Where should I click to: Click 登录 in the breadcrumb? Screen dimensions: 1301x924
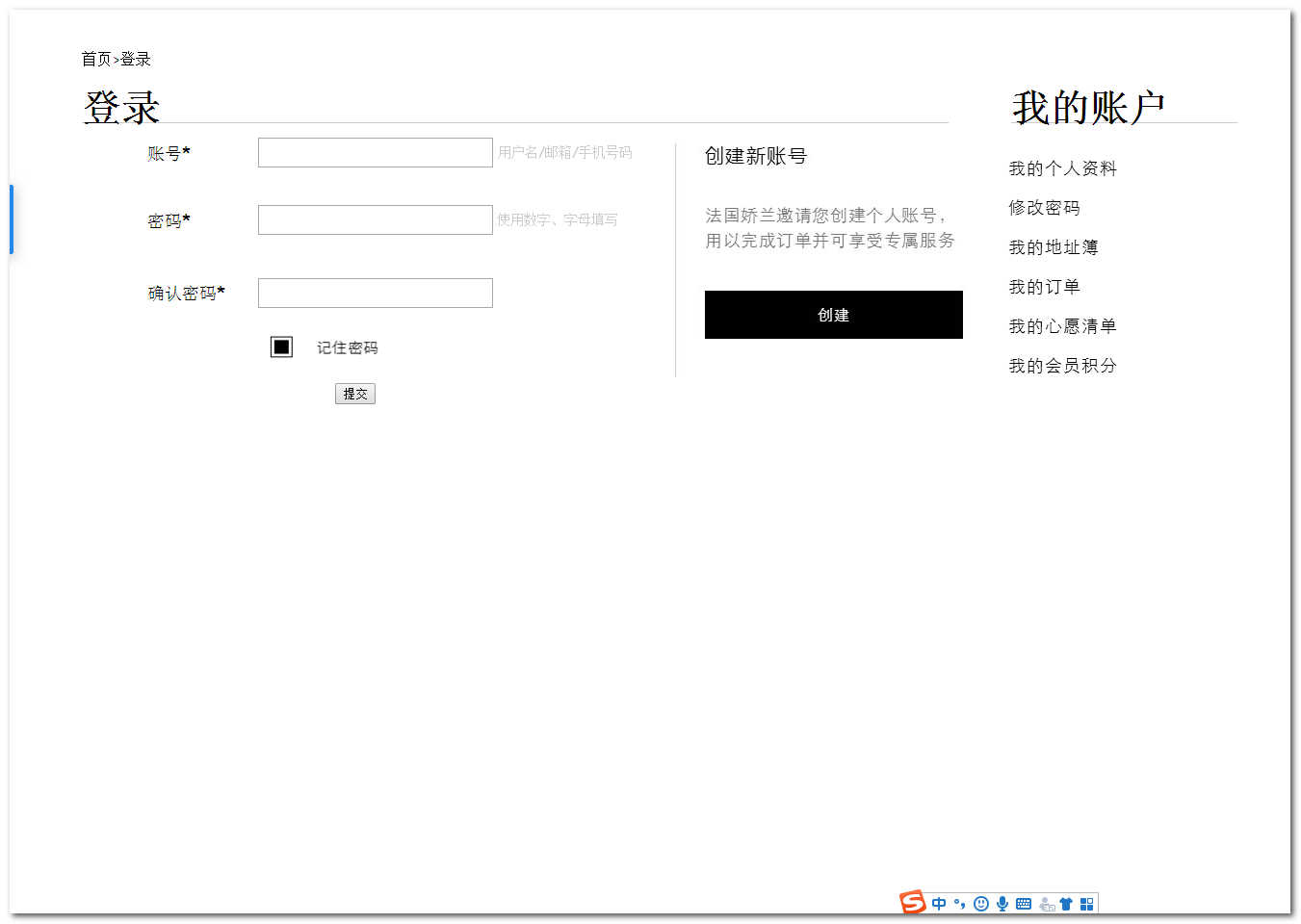click(x=136, y=59)
